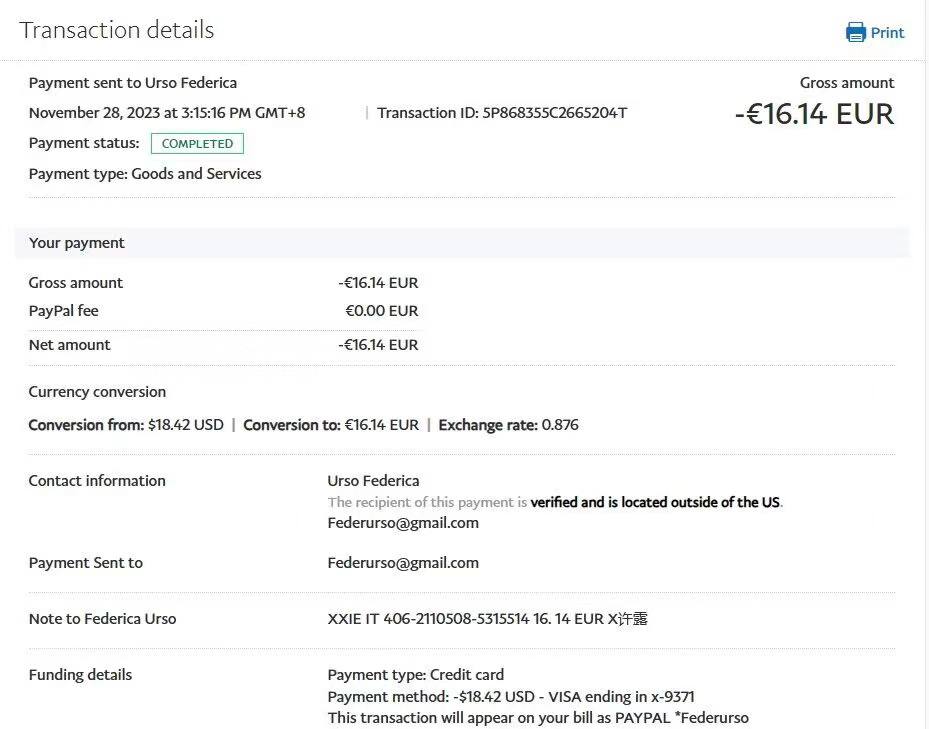Viewport: 929px width, 729px height.
Task: Click the Conversion to €16.14 EUR text
Action: pos(331,425)
